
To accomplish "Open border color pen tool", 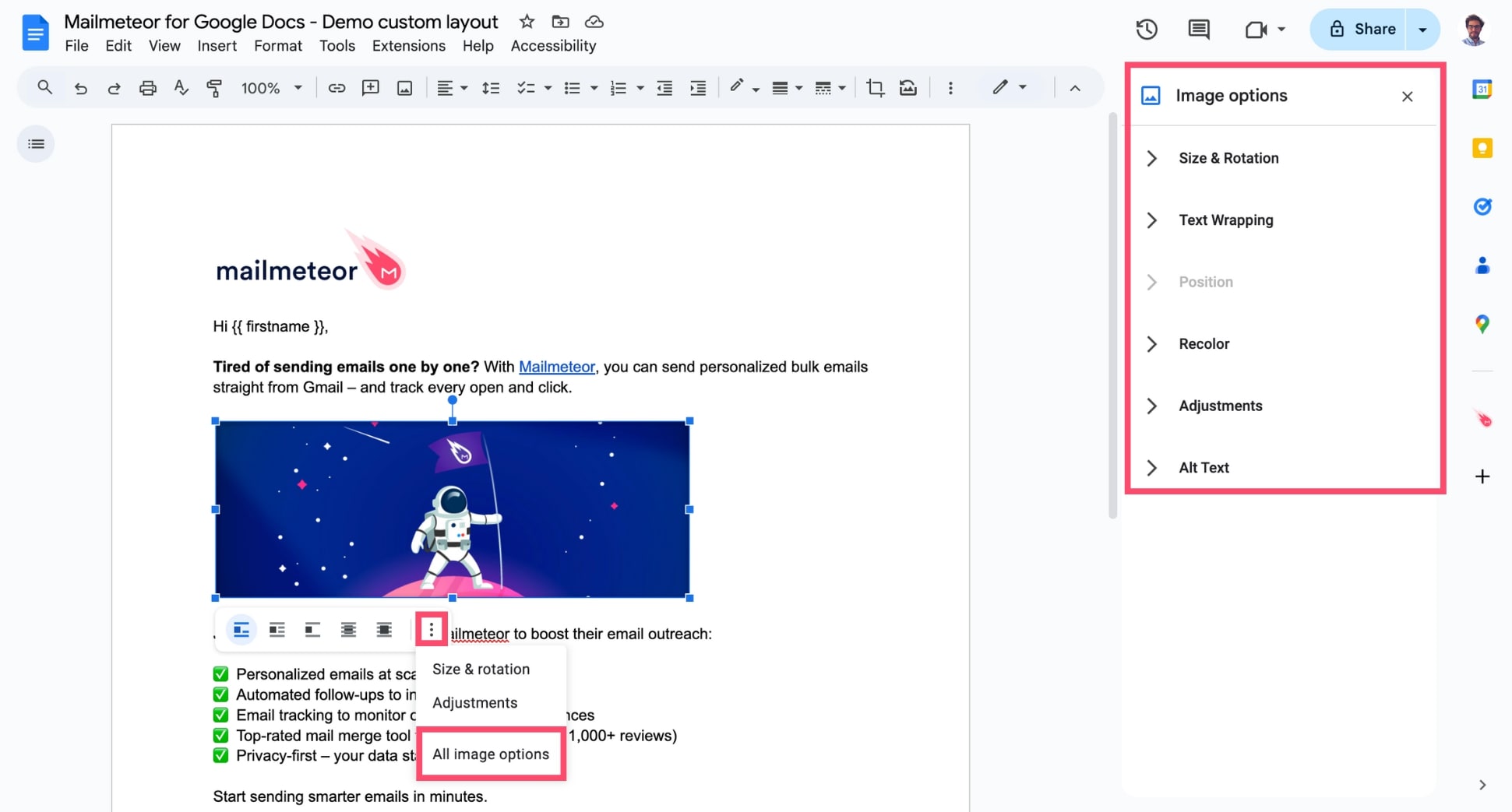I will [x=744, y=88].
